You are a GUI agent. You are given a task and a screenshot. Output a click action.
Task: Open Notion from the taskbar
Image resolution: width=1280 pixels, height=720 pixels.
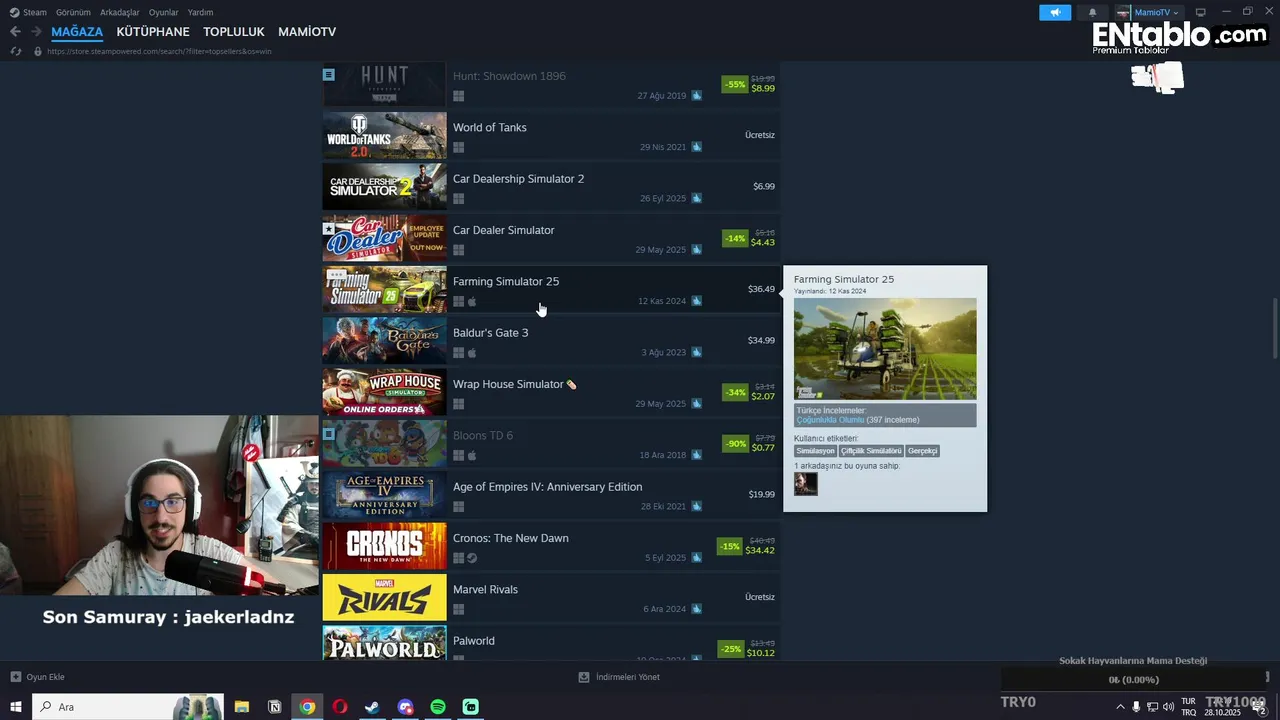(x=274, y=707)
